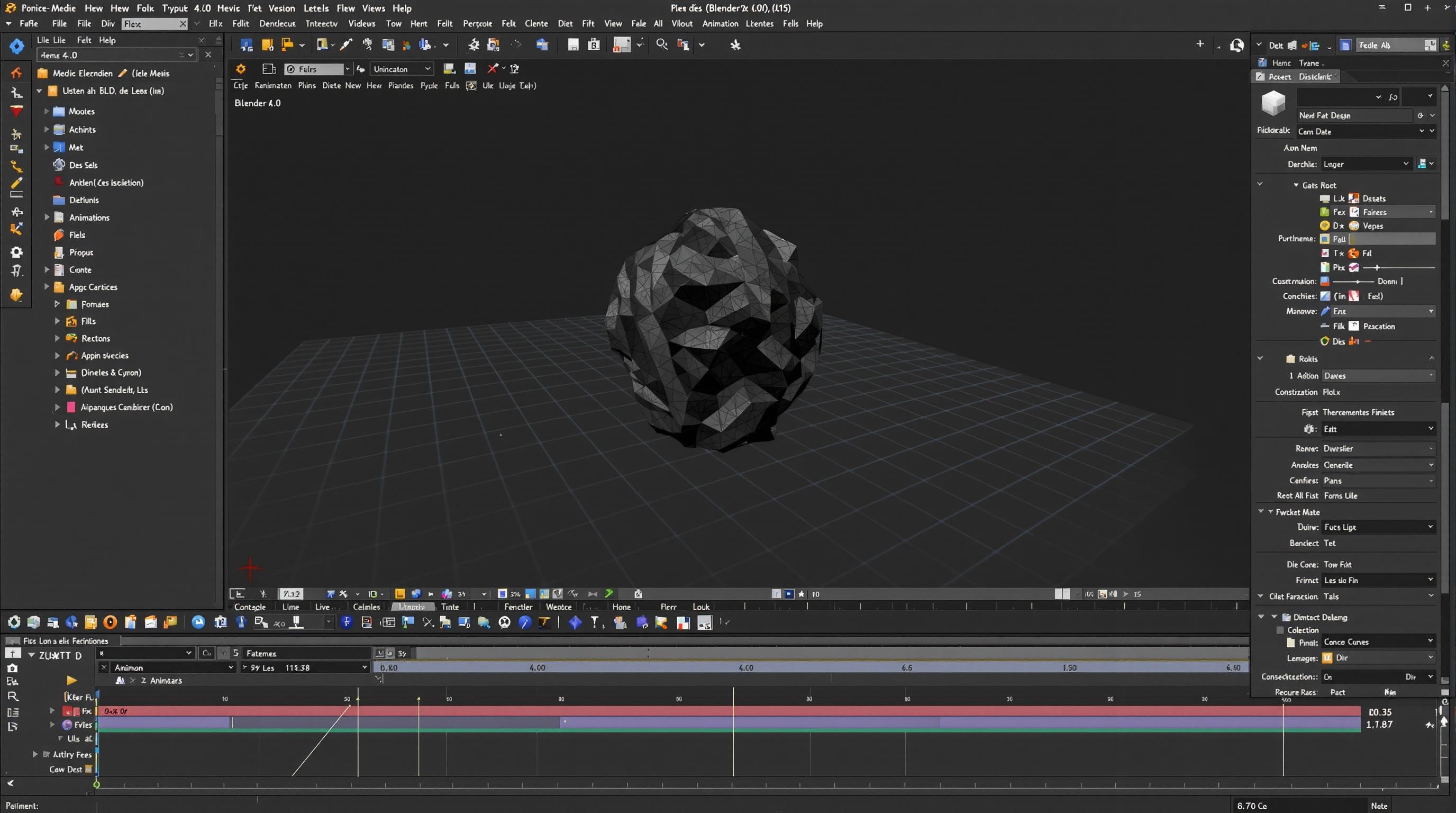Click the Ranimaten button in viewport header
Viewport: 1456px width, 813px height.
(x=273, y=85)
